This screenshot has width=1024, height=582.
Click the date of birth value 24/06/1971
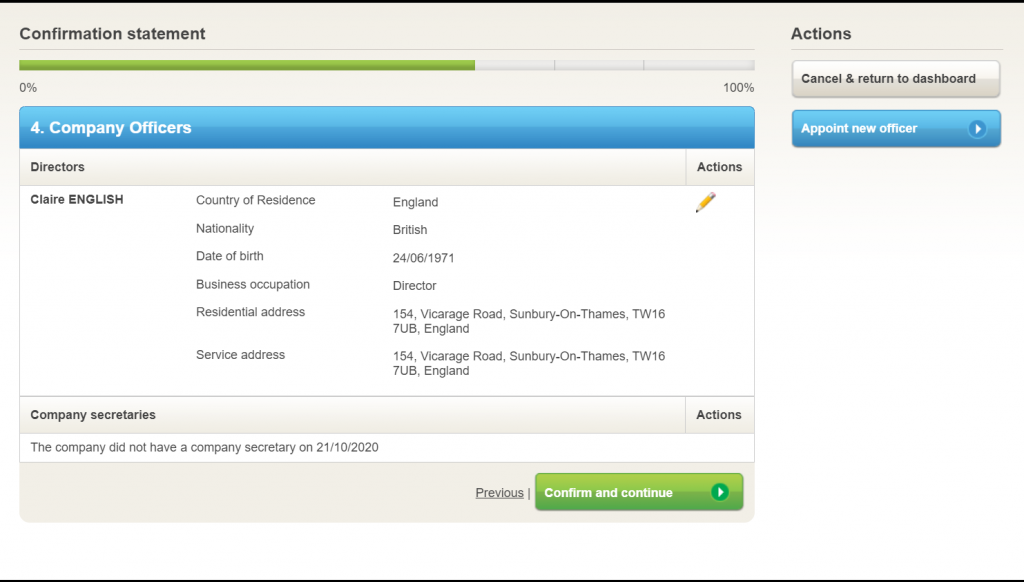(423, 258)
